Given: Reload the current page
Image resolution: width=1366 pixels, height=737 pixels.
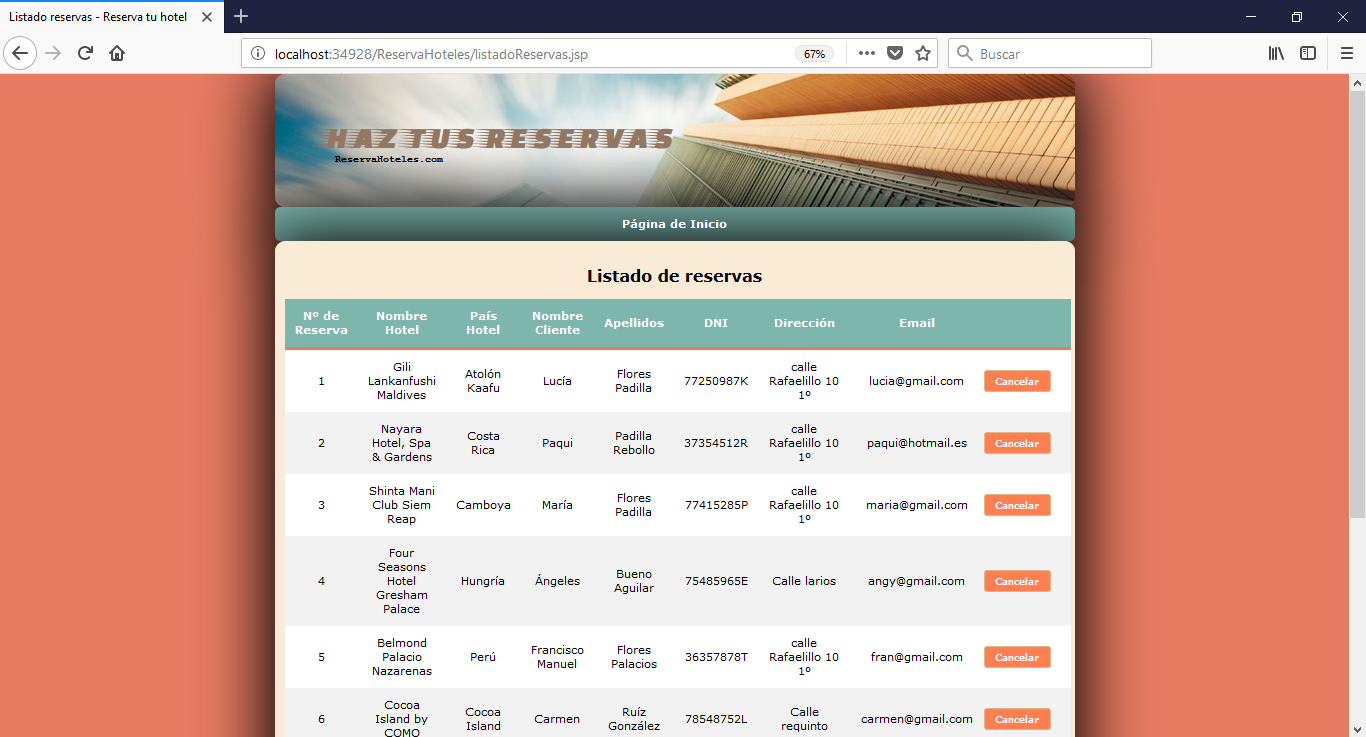Looking at the screenshot, I should [x=86, y=53].
